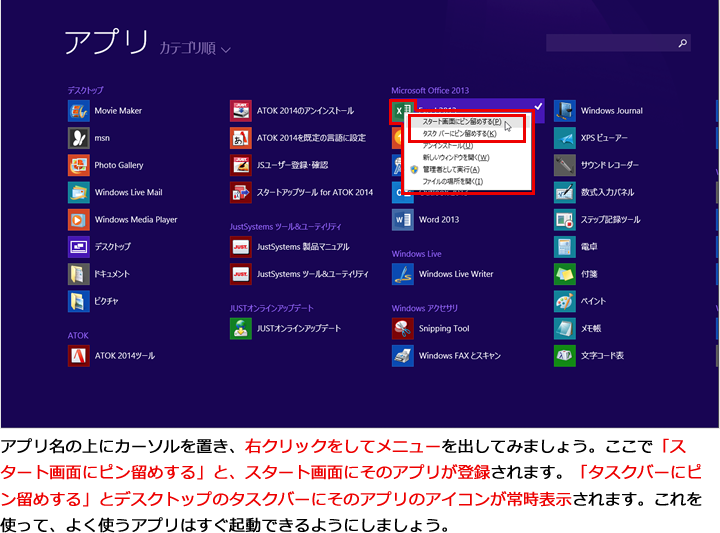Open the スタートアップツール for ATOK 2014 icon
The image size is (720, 533).
(x=241, y=192)
